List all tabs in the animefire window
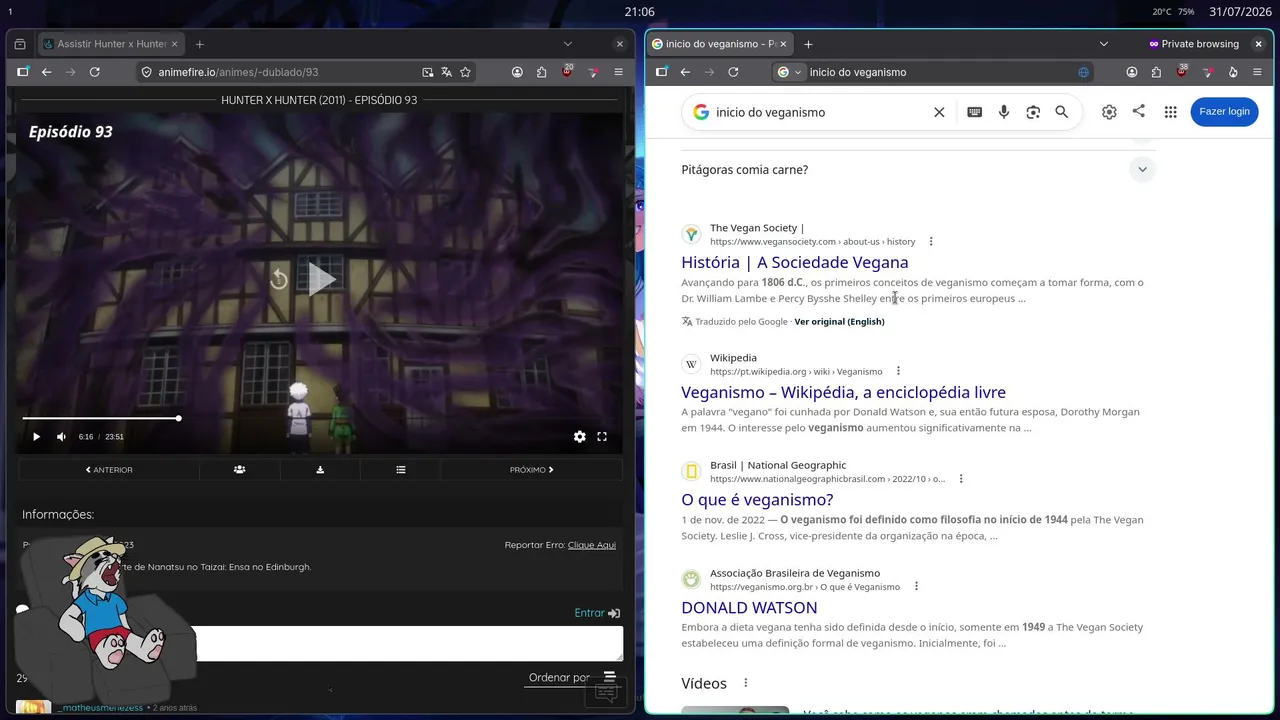1280x720 pixels. 568,44
